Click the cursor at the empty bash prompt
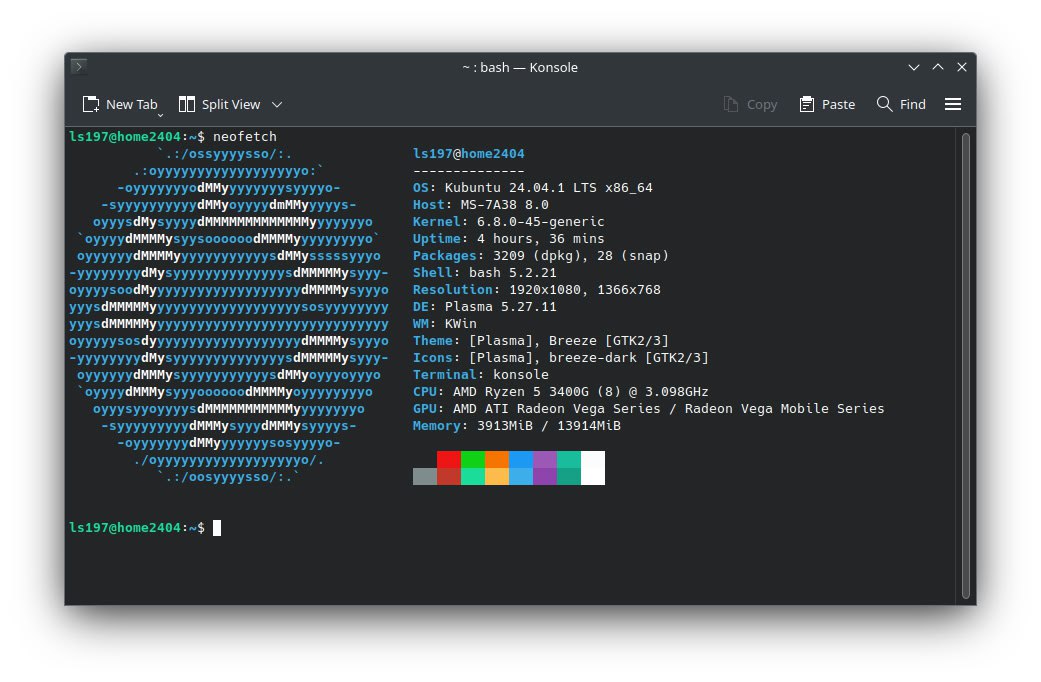1041x682 pixels. pos(217,527)
